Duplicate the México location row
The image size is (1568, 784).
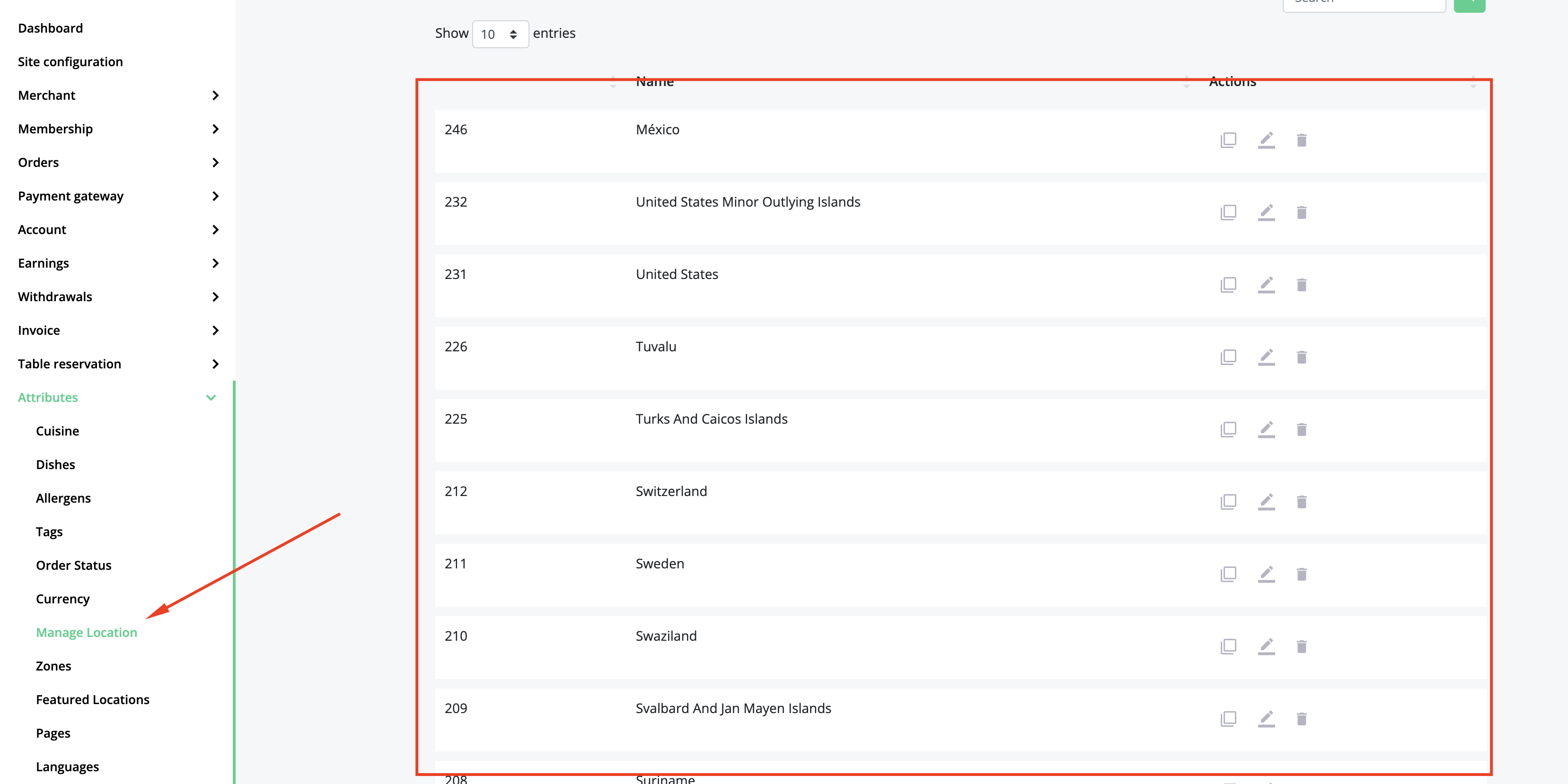pos(1228,140)
